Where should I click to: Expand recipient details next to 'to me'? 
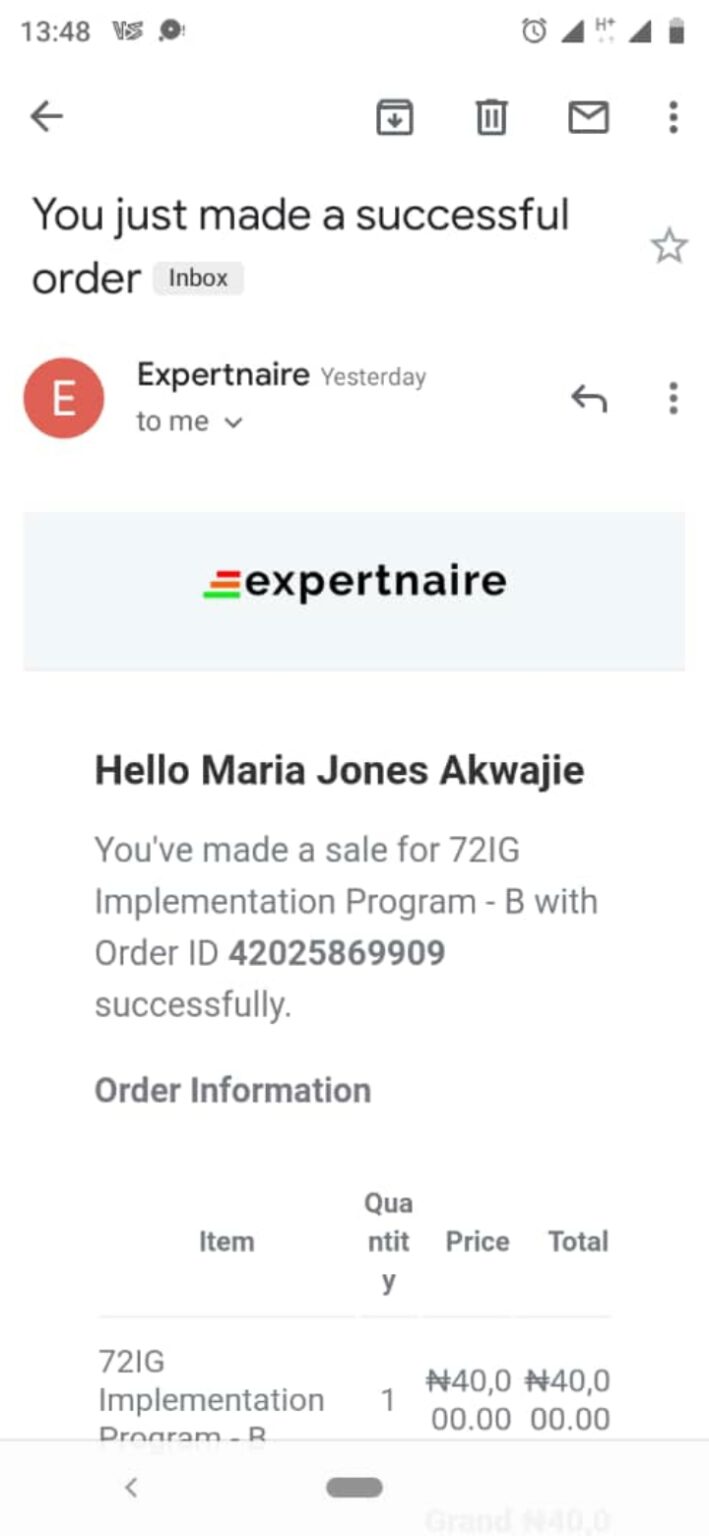[x=234, y=423]
